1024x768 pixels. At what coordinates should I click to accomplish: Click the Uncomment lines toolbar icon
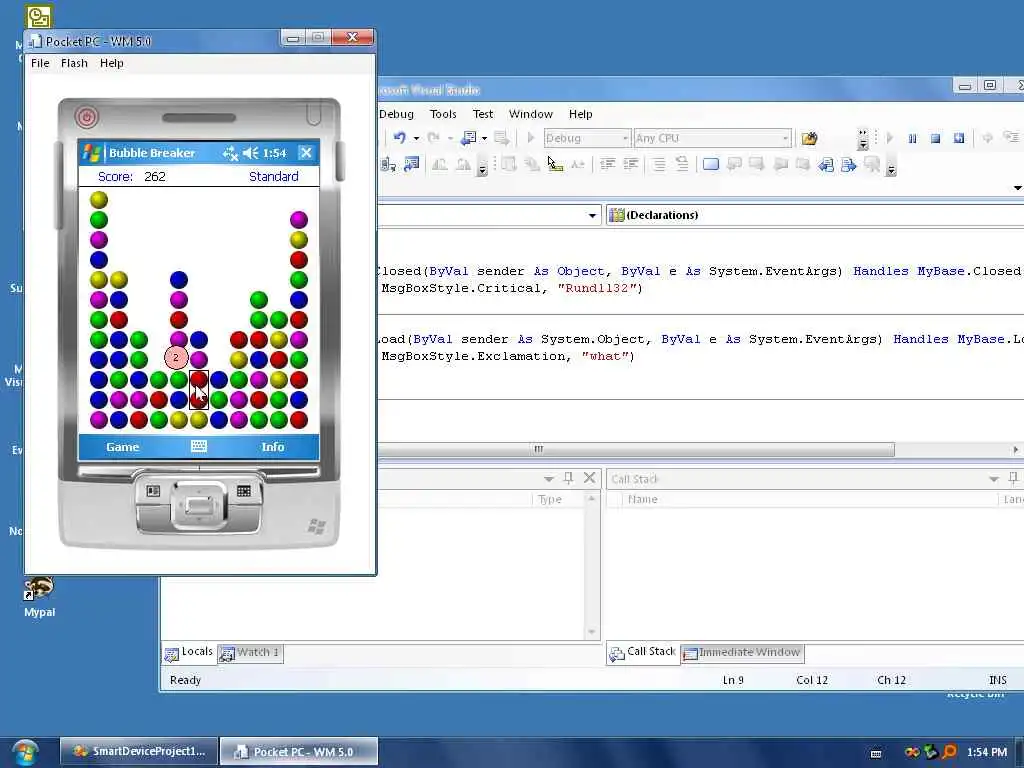(x=682, y=165)
